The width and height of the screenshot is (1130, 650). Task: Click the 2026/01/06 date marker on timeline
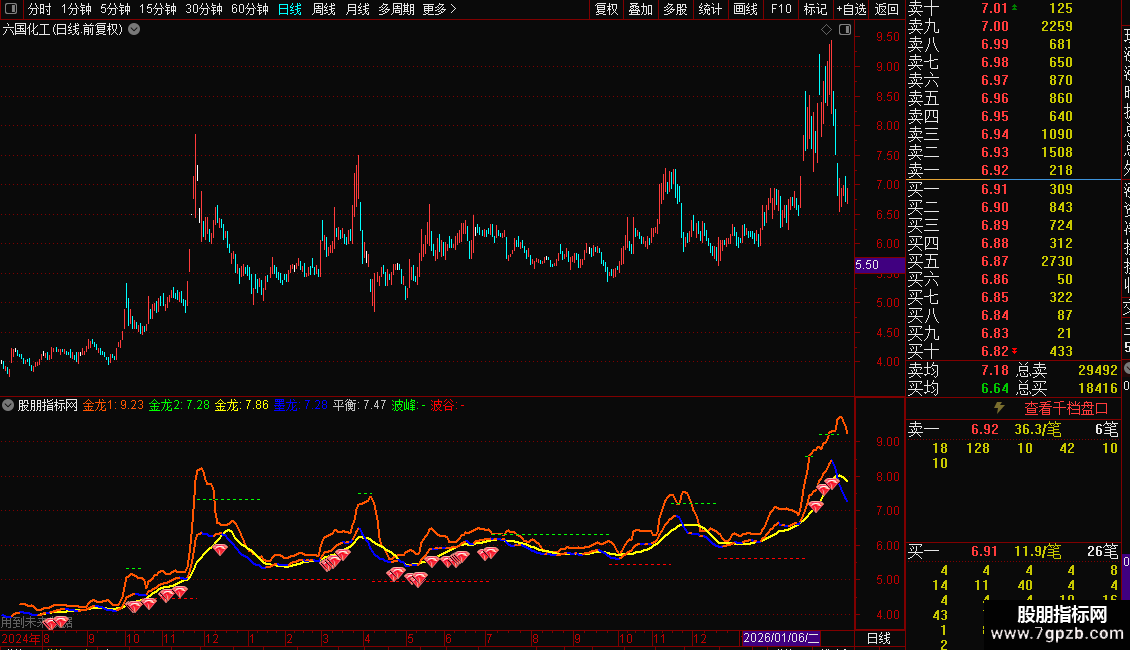click(781, 638)
